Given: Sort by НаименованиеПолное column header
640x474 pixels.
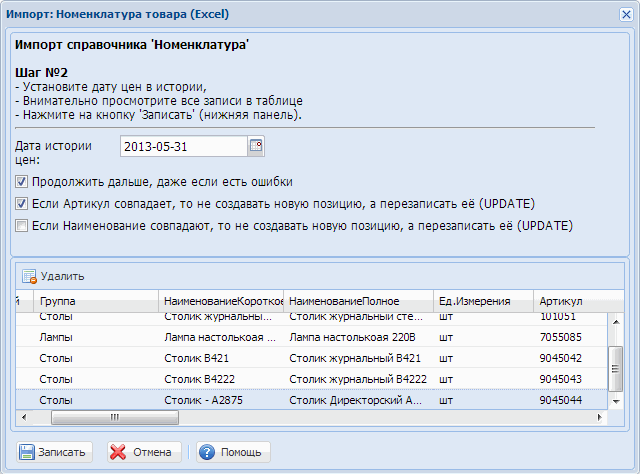Looking at the screenshot, I should coord(358,301).
